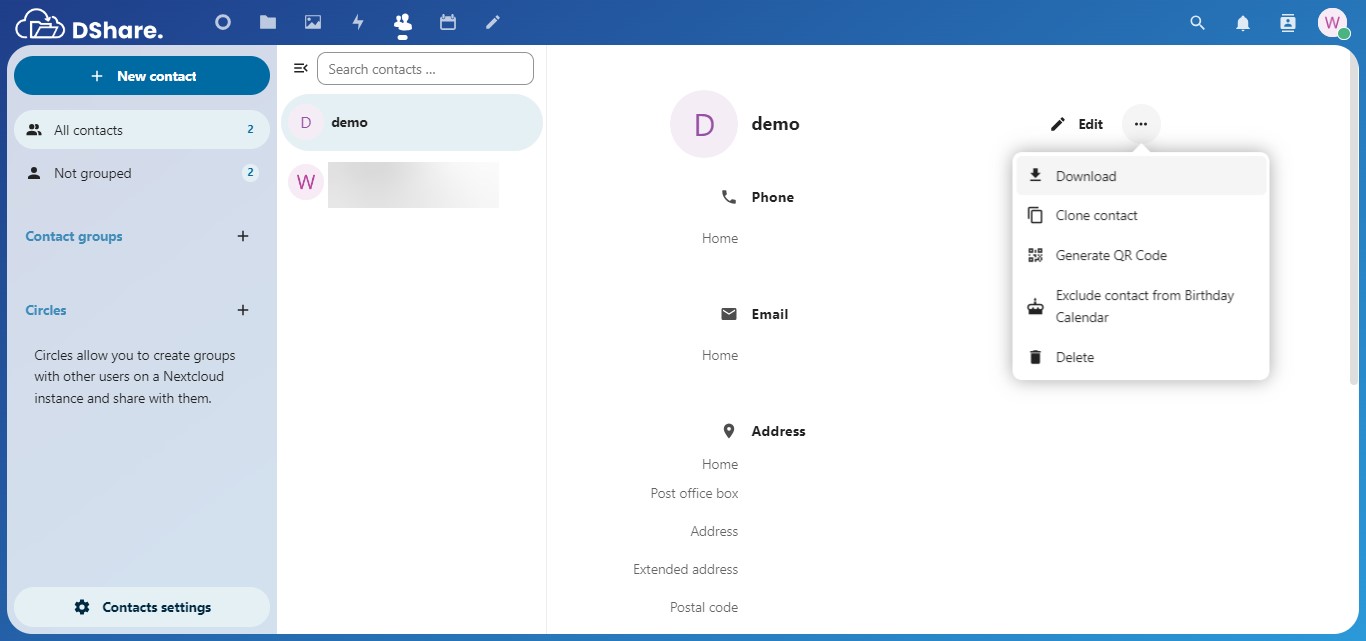
Task: Open the Dashboard circle icon
Action: click(223, 22)
